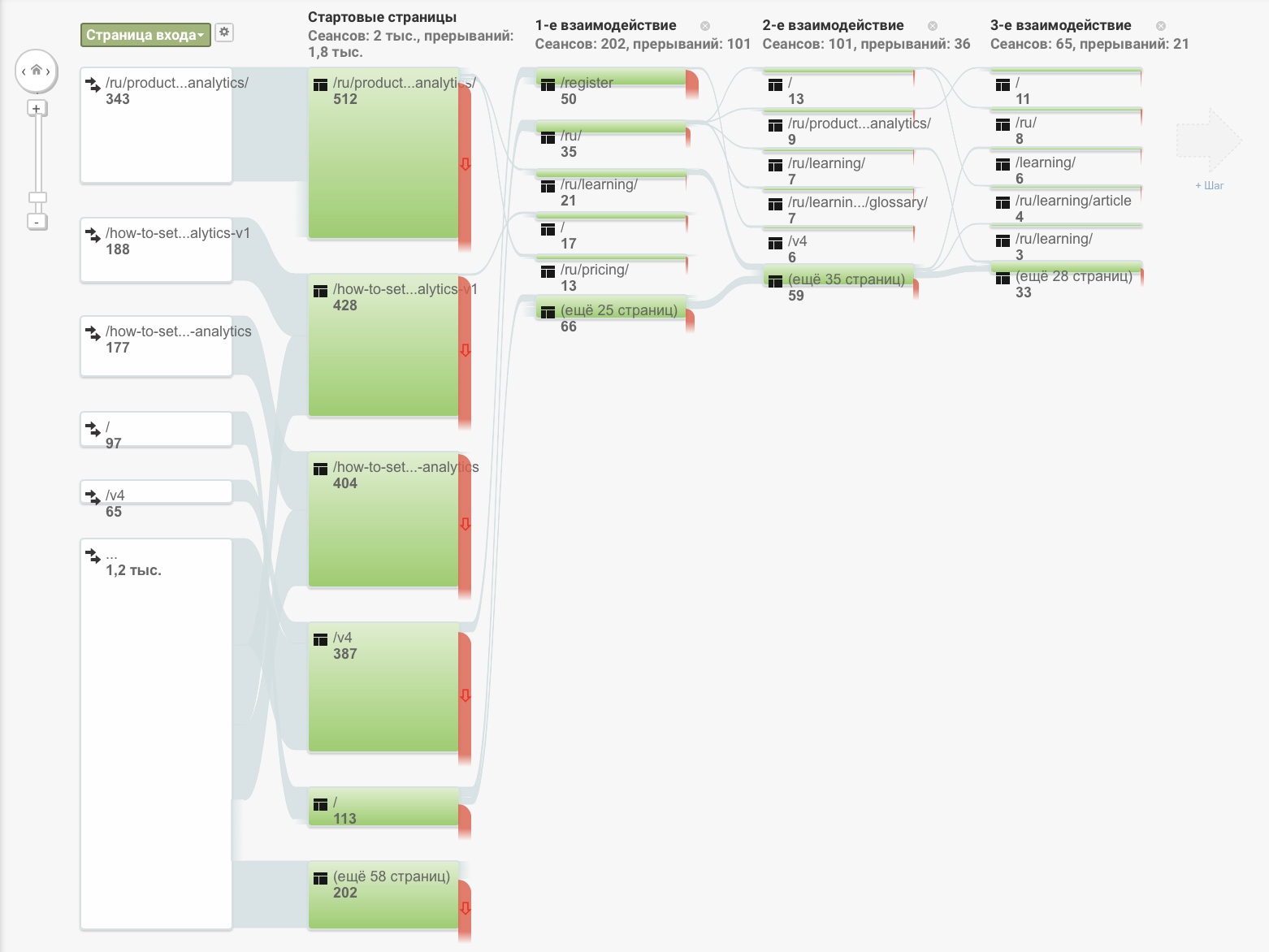Remove the 2-е взаимодействие step

(933, 26)
